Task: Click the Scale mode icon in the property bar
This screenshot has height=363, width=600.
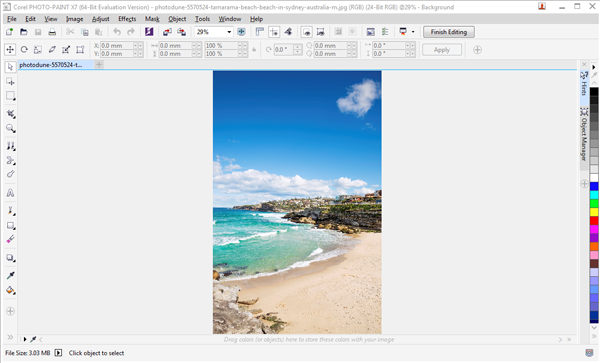Action: [x=38, y=50]
